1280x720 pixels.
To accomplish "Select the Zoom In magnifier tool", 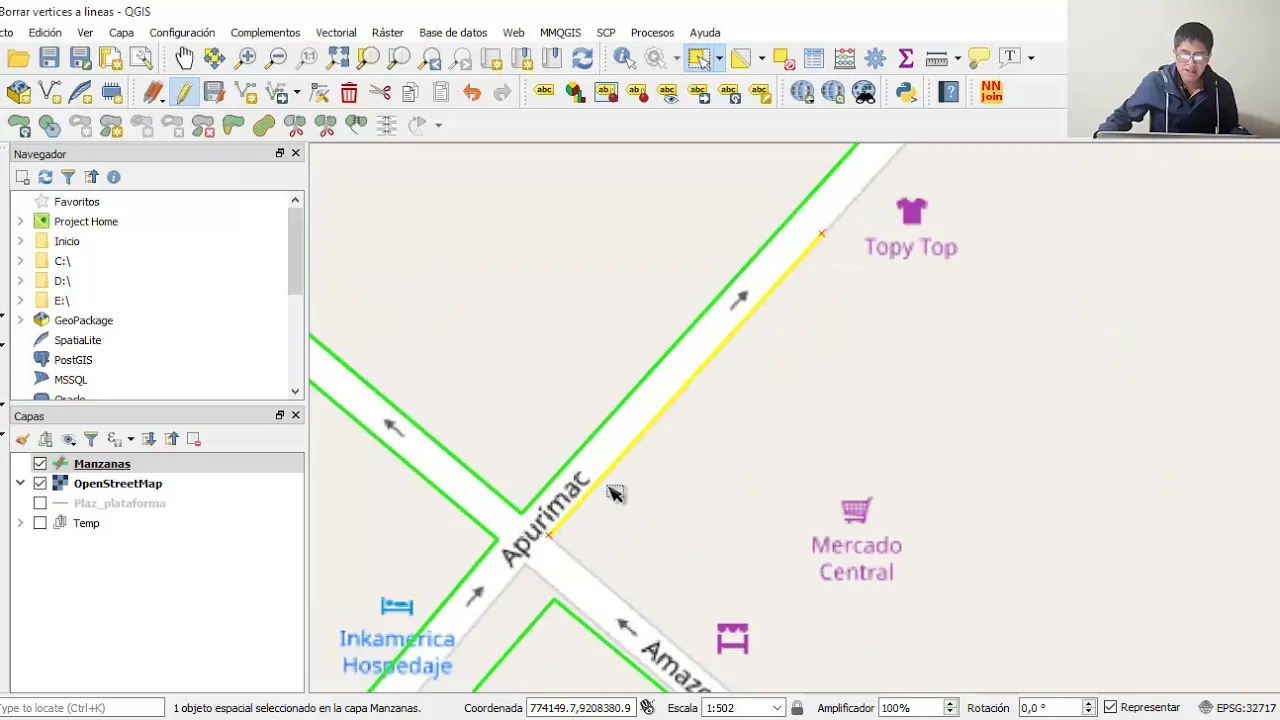I will click(246, 58).
